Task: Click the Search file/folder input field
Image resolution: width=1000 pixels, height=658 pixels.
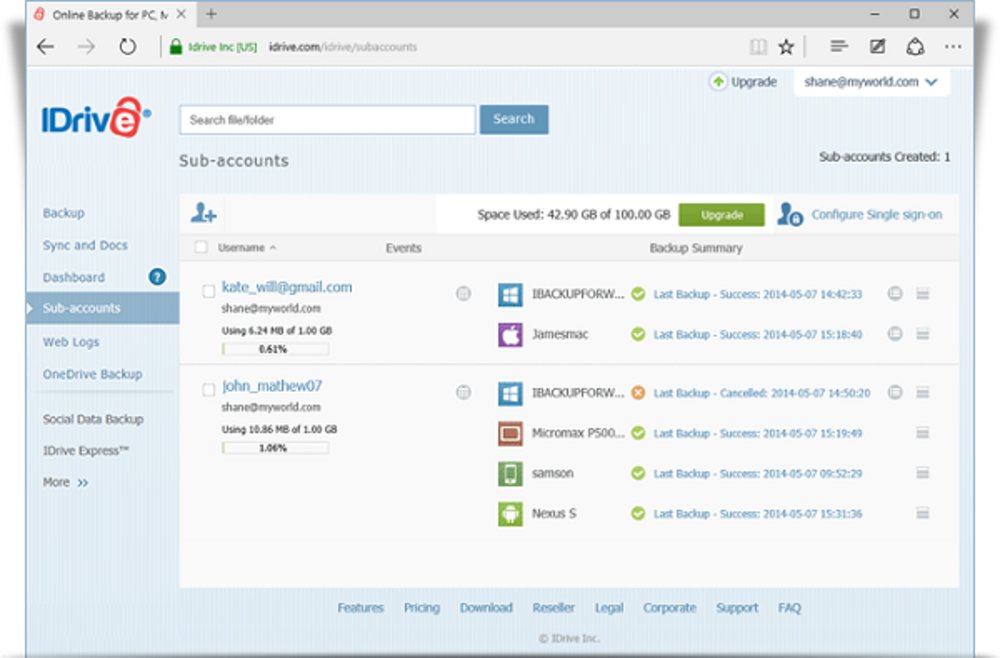Action: [327, 120]
